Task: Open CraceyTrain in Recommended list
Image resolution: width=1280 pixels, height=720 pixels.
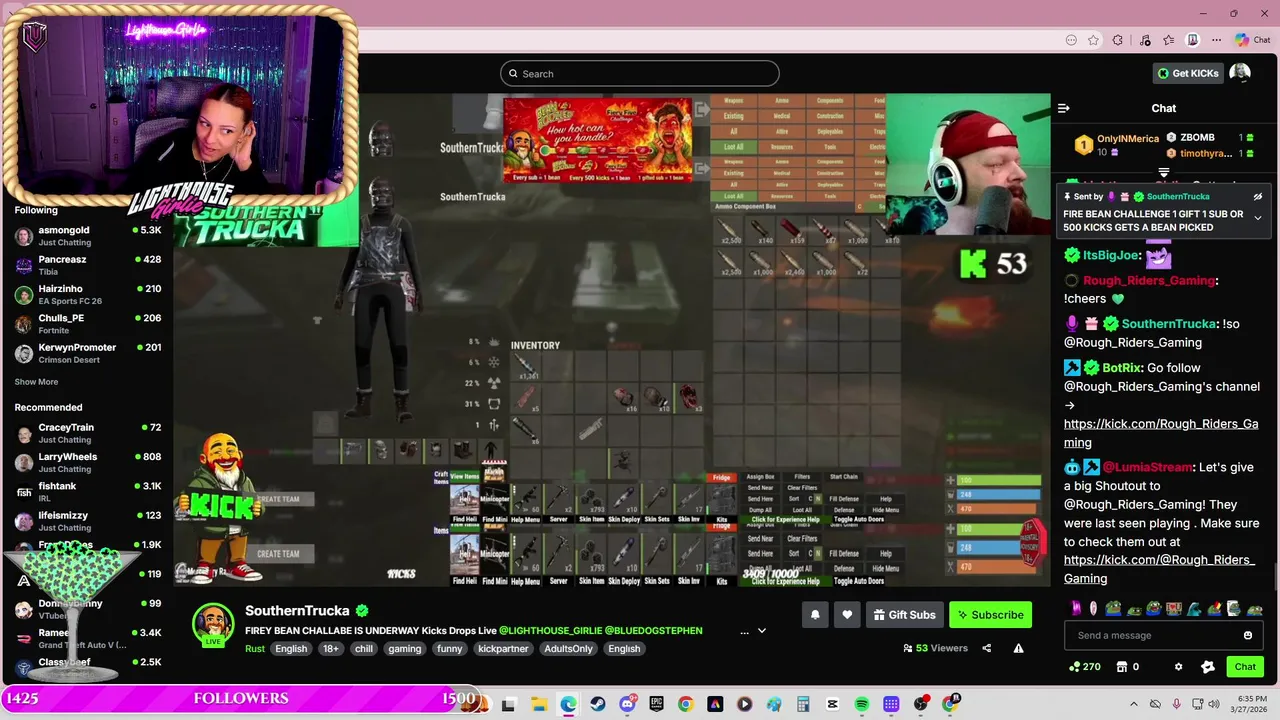Action: [x=88, y=433]
